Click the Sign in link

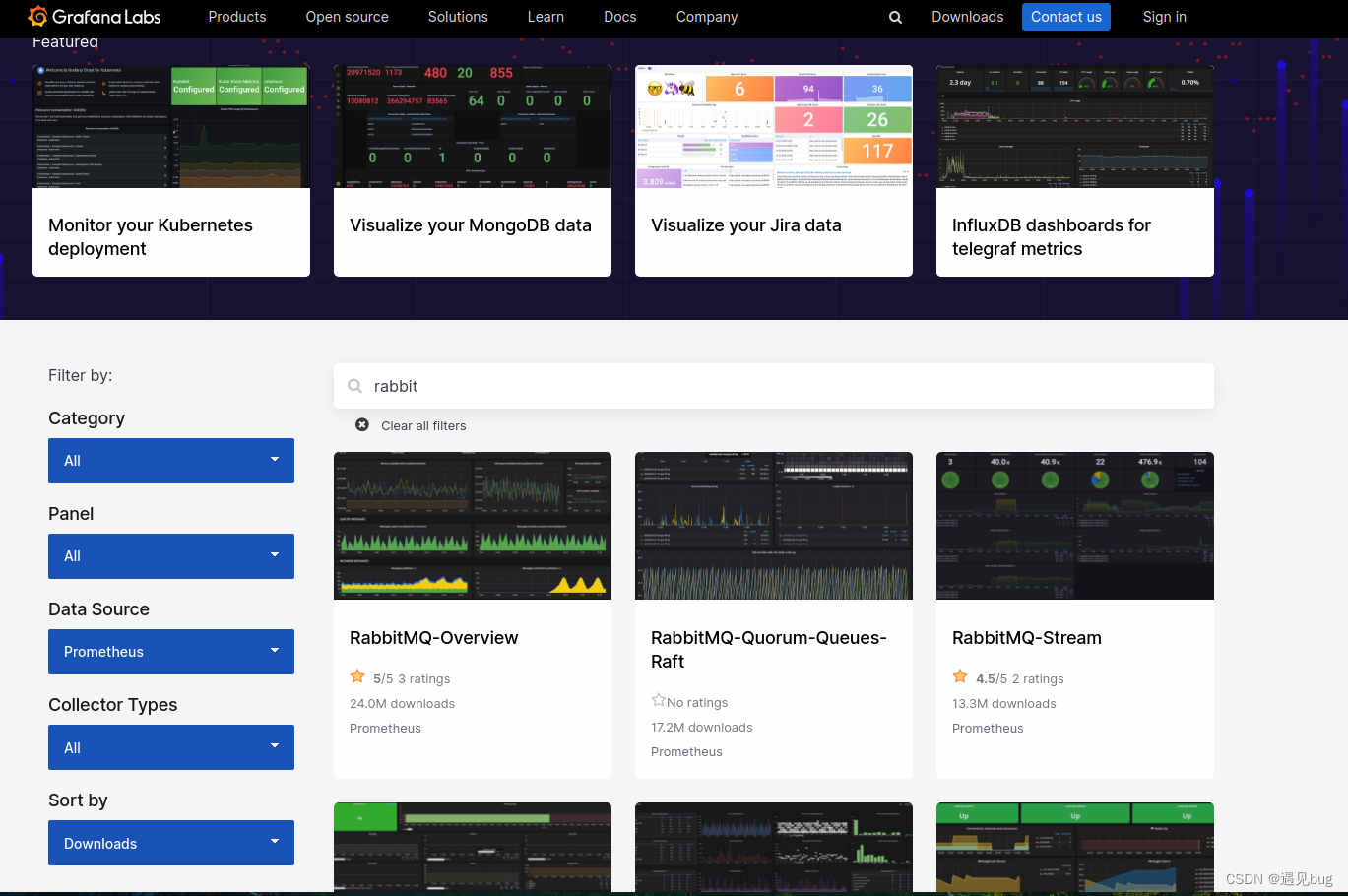[x=1165, y=17]
